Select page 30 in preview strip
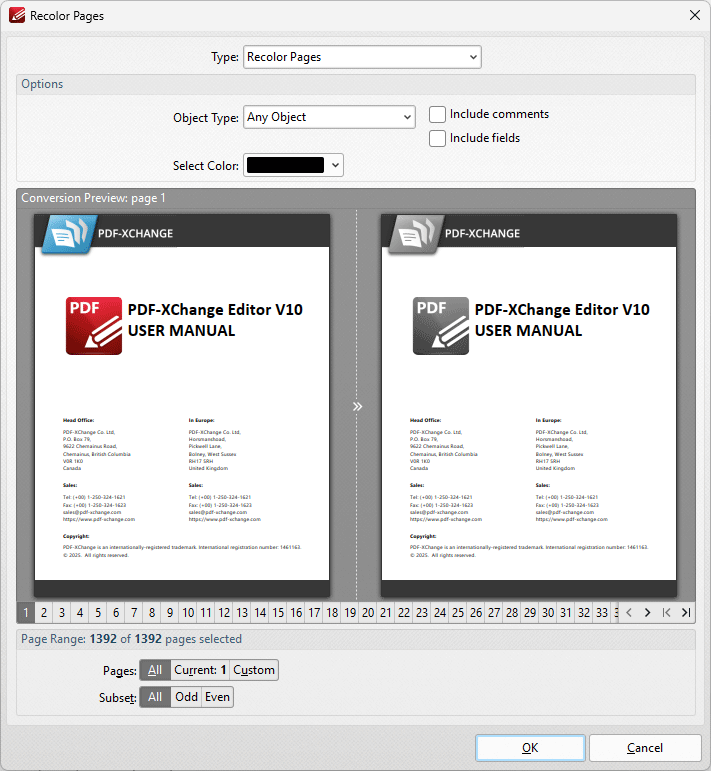711x771 pixels. point(548,612)
